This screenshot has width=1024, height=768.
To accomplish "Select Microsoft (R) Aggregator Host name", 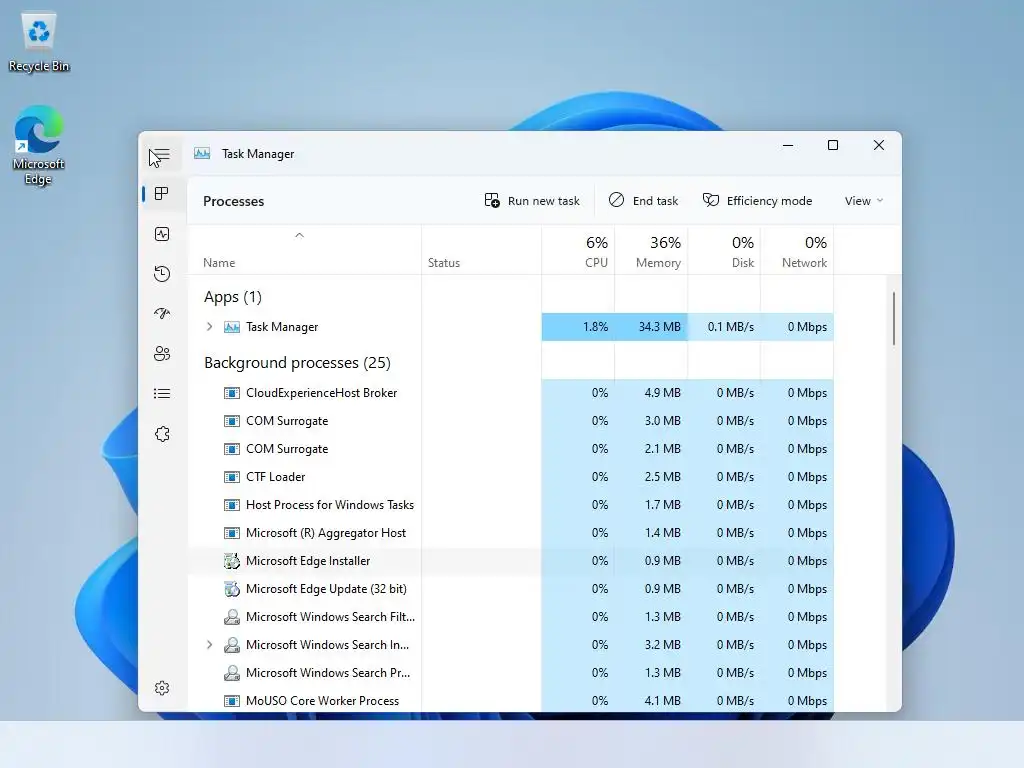I will tap(326, 533).
